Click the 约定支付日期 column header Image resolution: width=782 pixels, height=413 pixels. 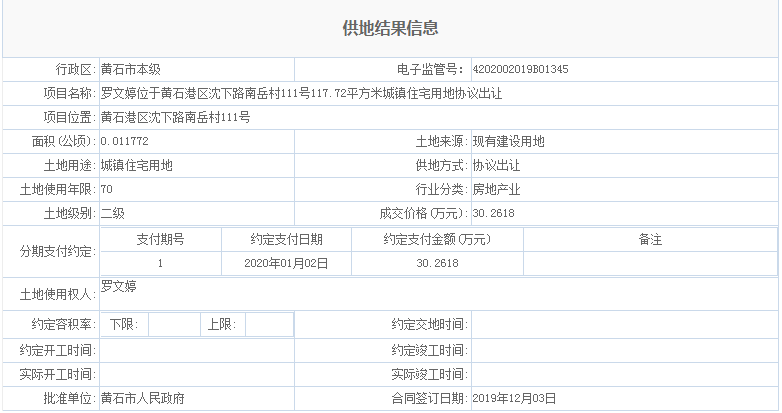286,240
